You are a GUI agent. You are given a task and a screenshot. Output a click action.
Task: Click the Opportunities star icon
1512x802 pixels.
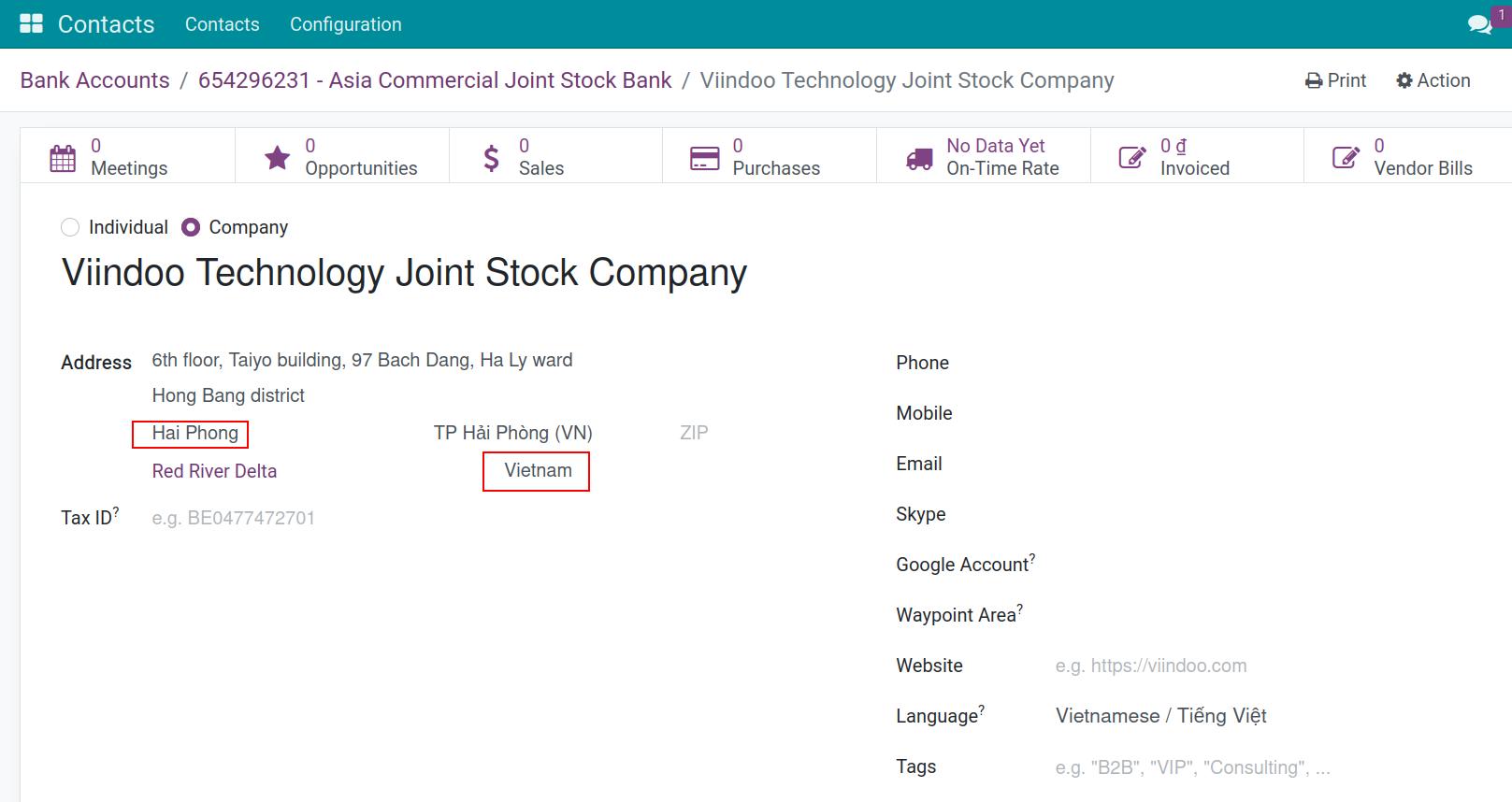277,158
